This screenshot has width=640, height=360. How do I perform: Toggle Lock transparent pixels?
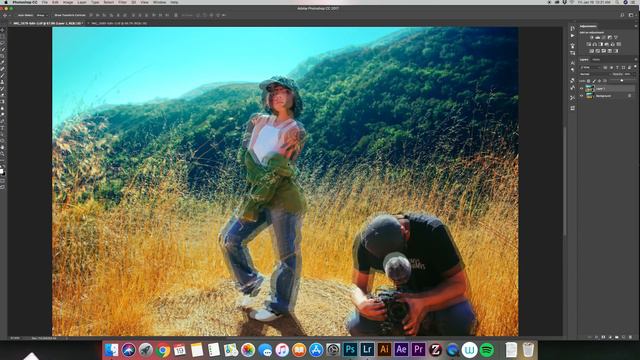click(589, 81)
